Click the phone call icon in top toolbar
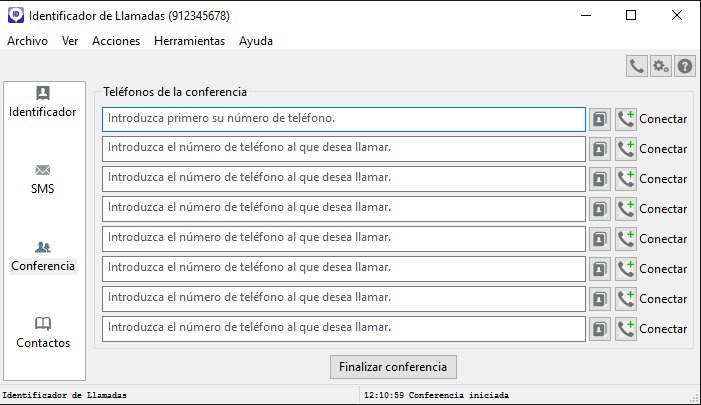This screenshot has height=405, width=701. 637,66
